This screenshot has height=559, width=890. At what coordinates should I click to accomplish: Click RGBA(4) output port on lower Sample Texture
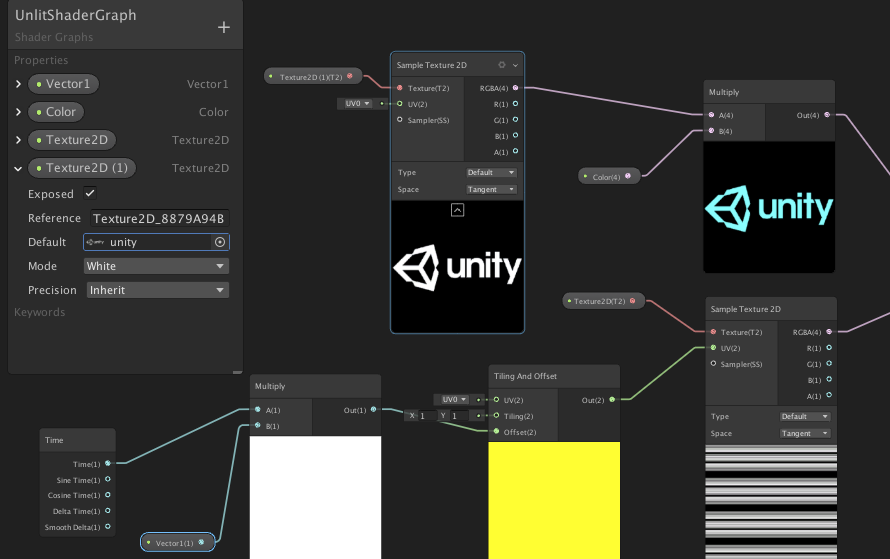point(829,332)
